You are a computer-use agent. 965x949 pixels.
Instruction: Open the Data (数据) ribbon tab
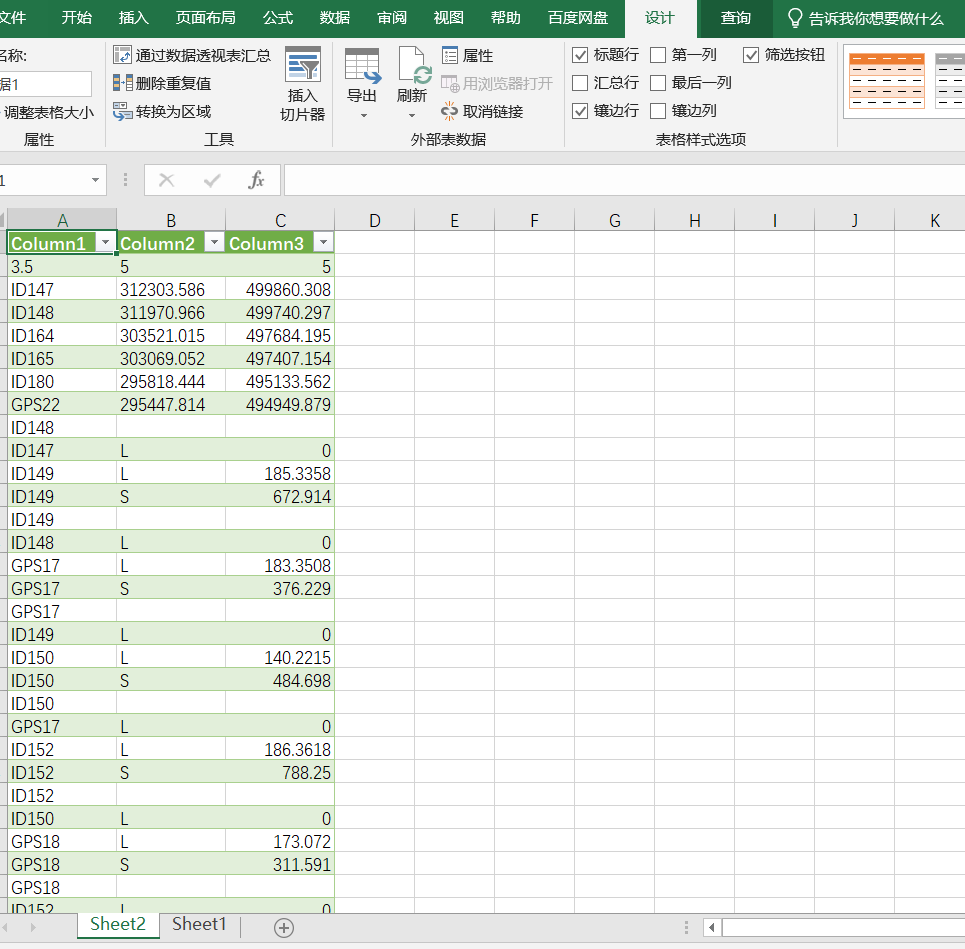click(335, 18)
